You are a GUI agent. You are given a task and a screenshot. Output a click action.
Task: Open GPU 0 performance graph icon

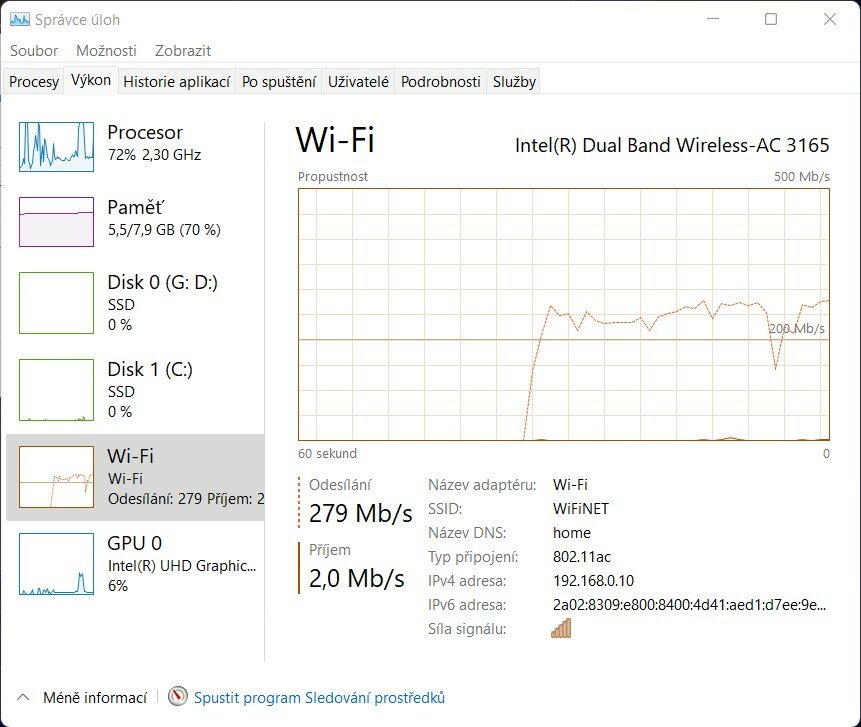pos(57,564)
